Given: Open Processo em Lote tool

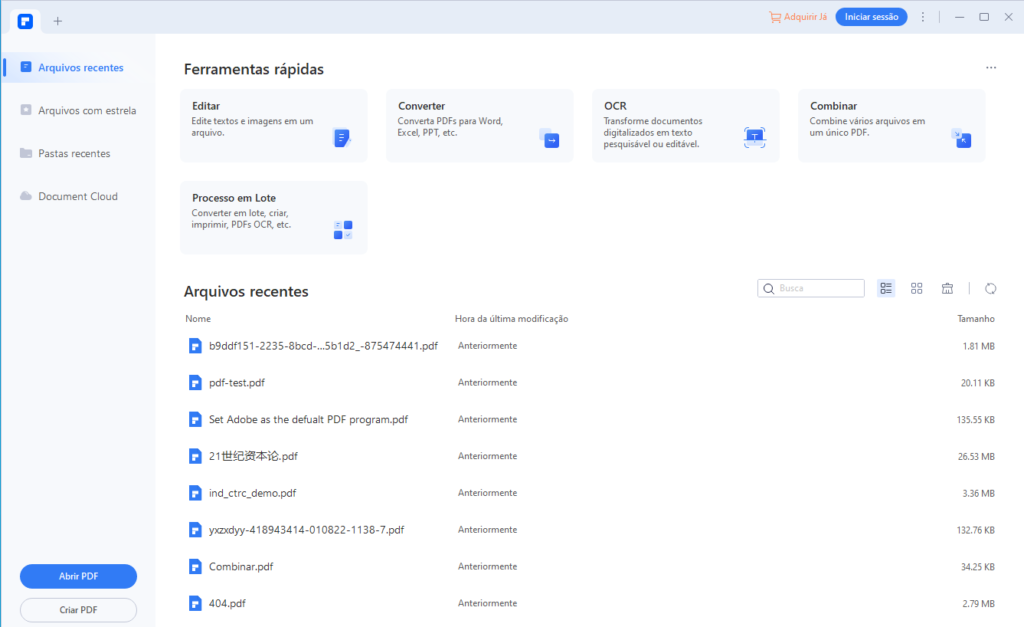Looking at the screenshot, I should (273, 217).
